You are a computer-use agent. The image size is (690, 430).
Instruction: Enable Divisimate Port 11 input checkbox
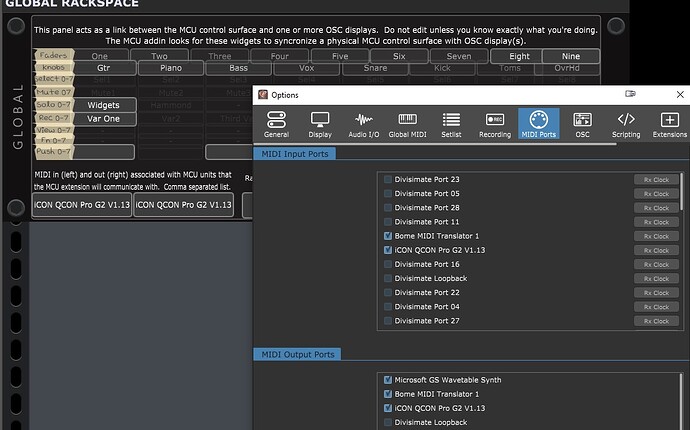point(388,221)
